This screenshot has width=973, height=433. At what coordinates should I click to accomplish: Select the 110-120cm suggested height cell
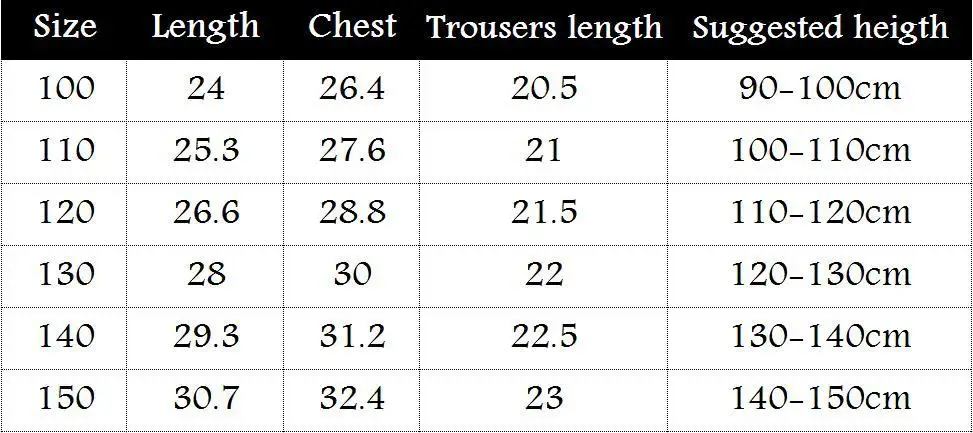click(x=820, y=213)
